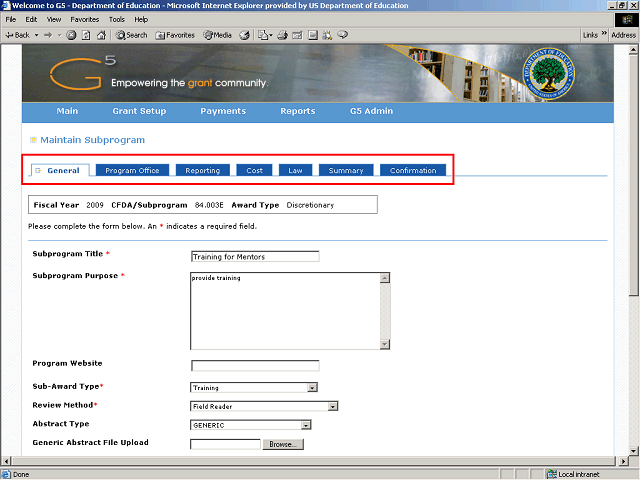
Task: Click the Research toolbar icon
Action: click(327, 35)
